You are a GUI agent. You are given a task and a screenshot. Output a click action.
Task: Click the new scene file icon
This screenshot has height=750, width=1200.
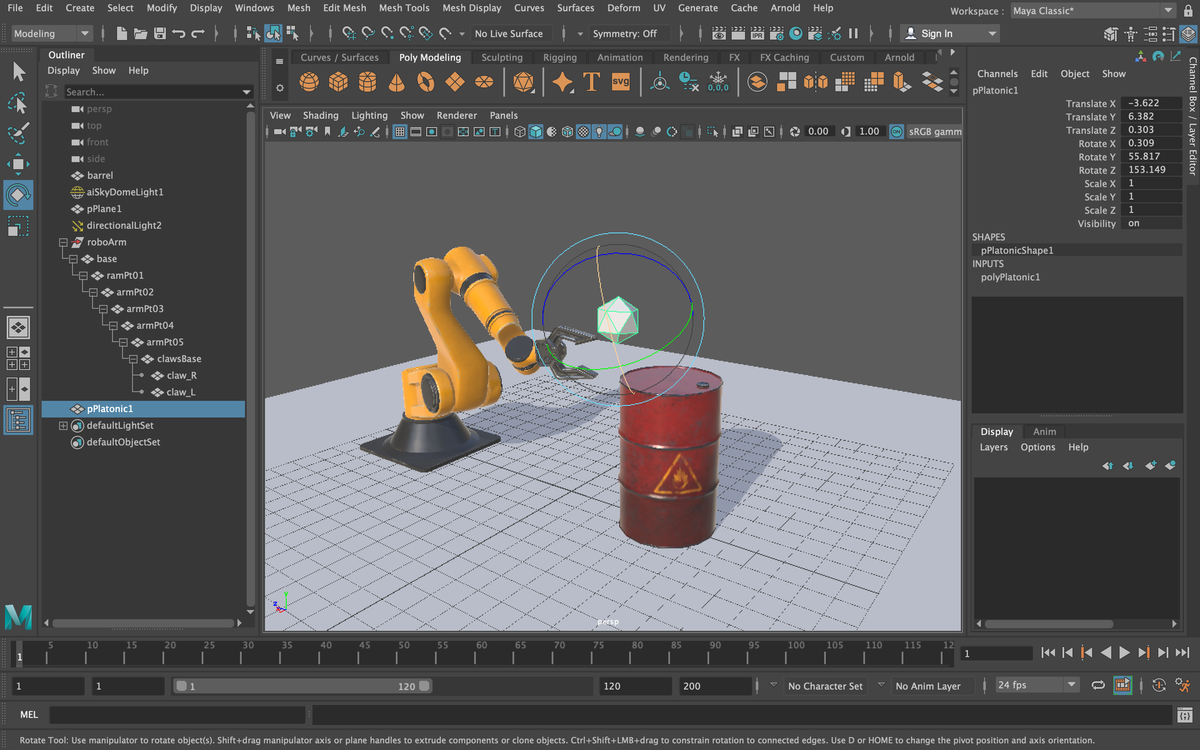pyautogui.click(x=122, y=33)
